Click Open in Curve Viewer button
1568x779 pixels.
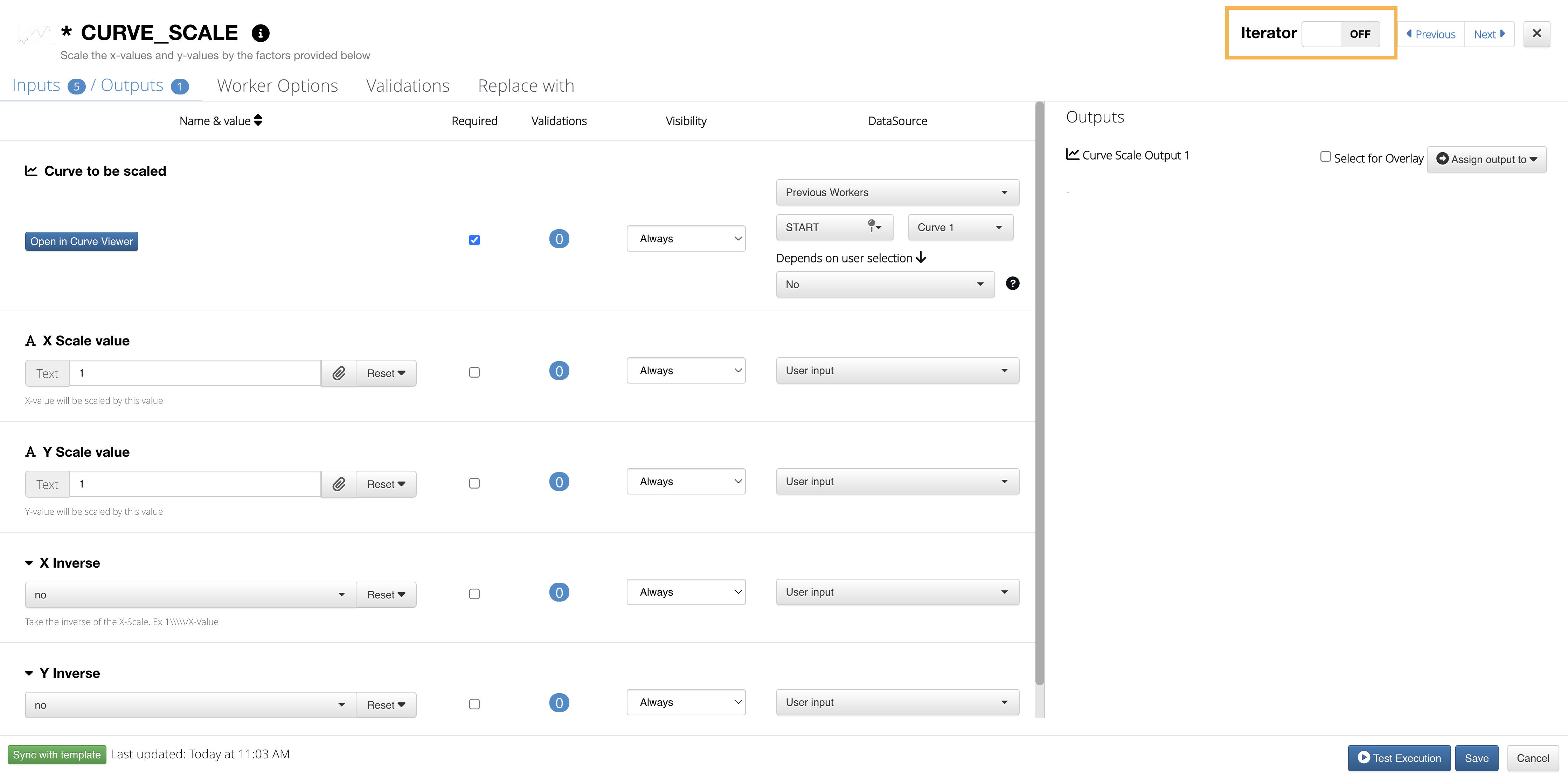coord(82,241)
